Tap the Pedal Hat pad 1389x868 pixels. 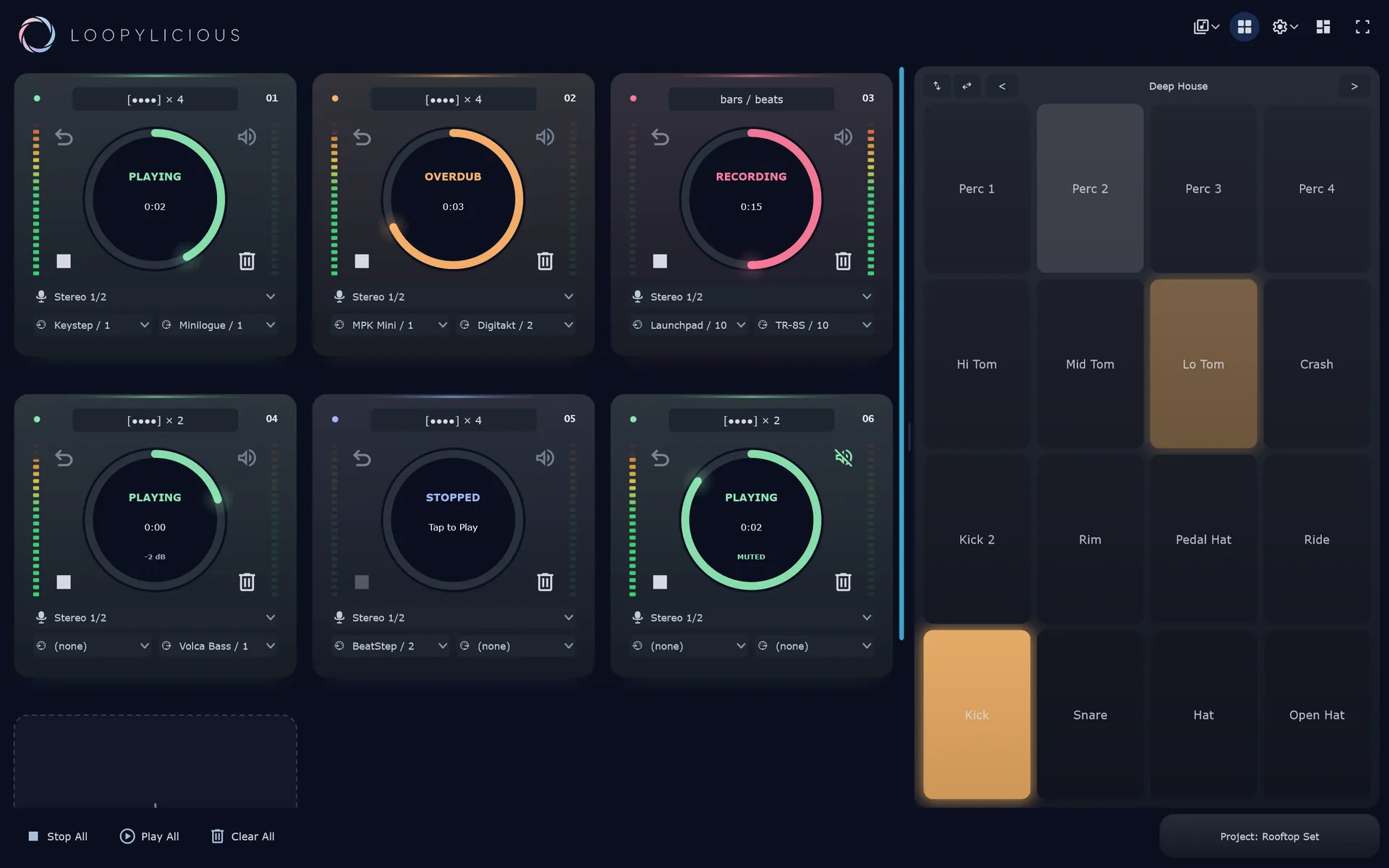coord(1203,540)
